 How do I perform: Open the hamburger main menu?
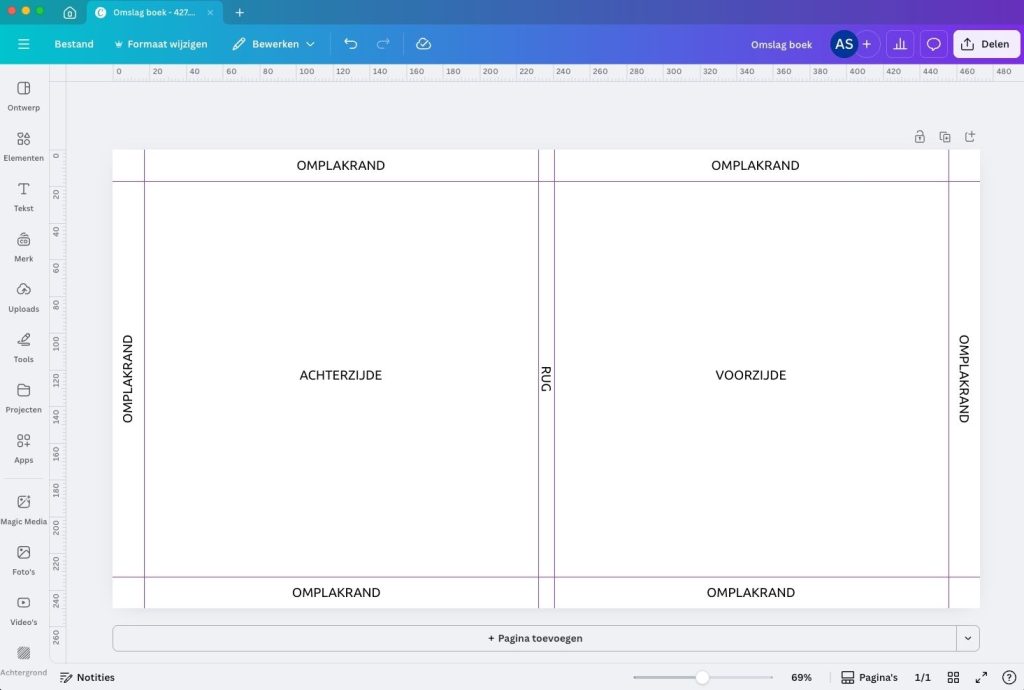[24, 44]
